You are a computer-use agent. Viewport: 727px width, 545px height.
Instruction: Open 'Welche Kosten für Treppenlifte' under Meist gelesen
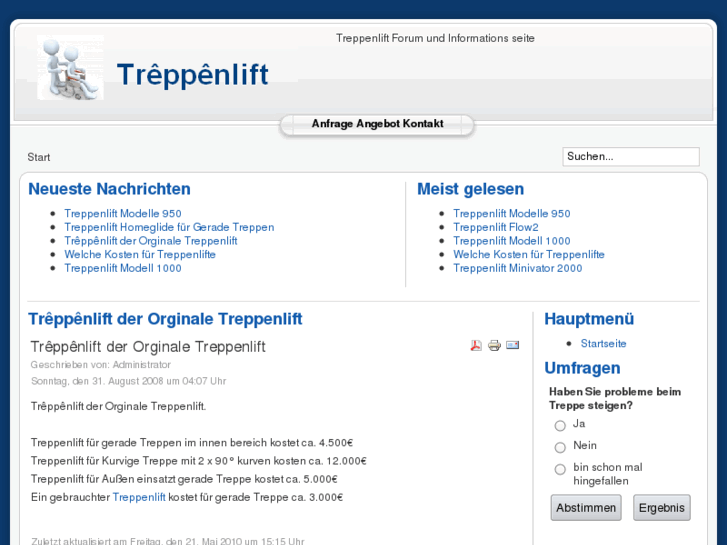(x=529, y=255)
